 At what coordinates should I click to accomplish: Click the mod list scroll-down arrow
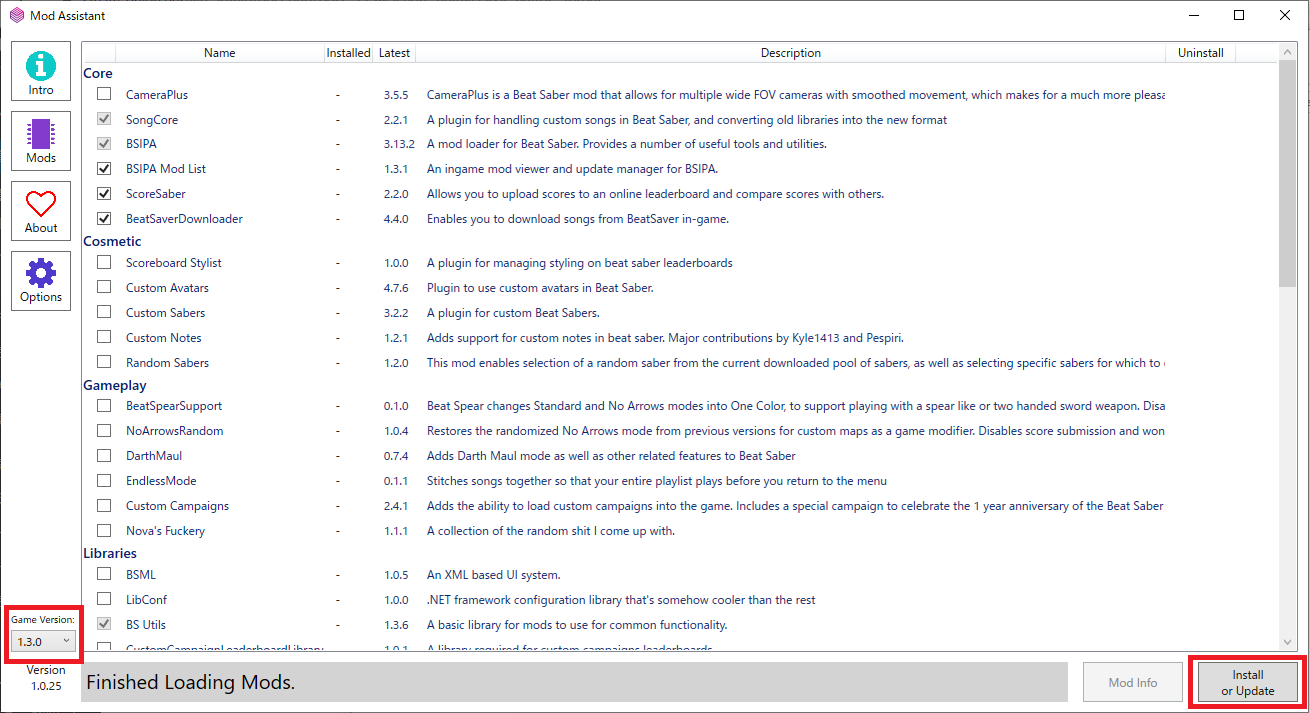(1287, 641)
